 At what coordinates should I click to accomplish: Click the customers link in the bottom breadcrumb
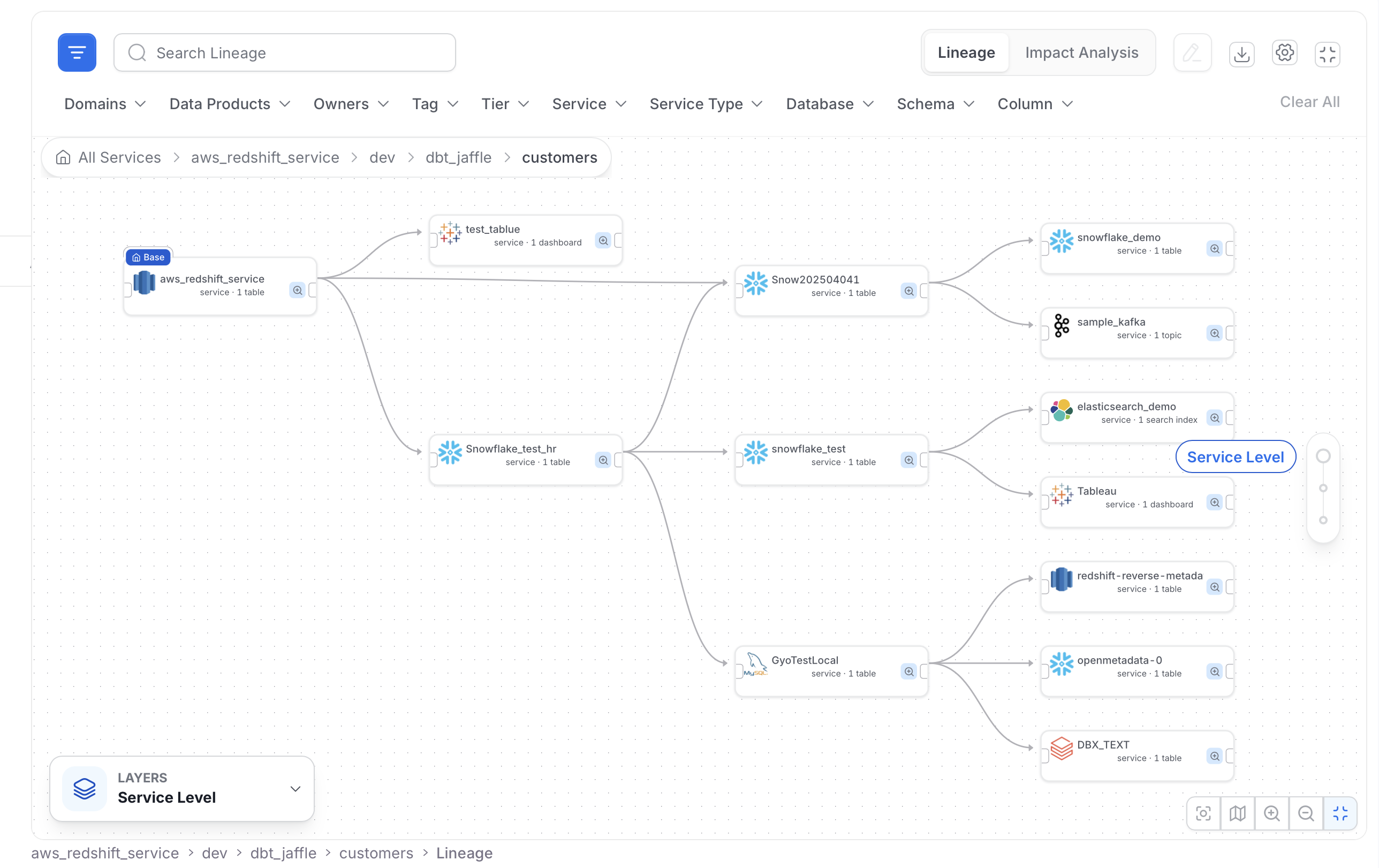[376, 853]
